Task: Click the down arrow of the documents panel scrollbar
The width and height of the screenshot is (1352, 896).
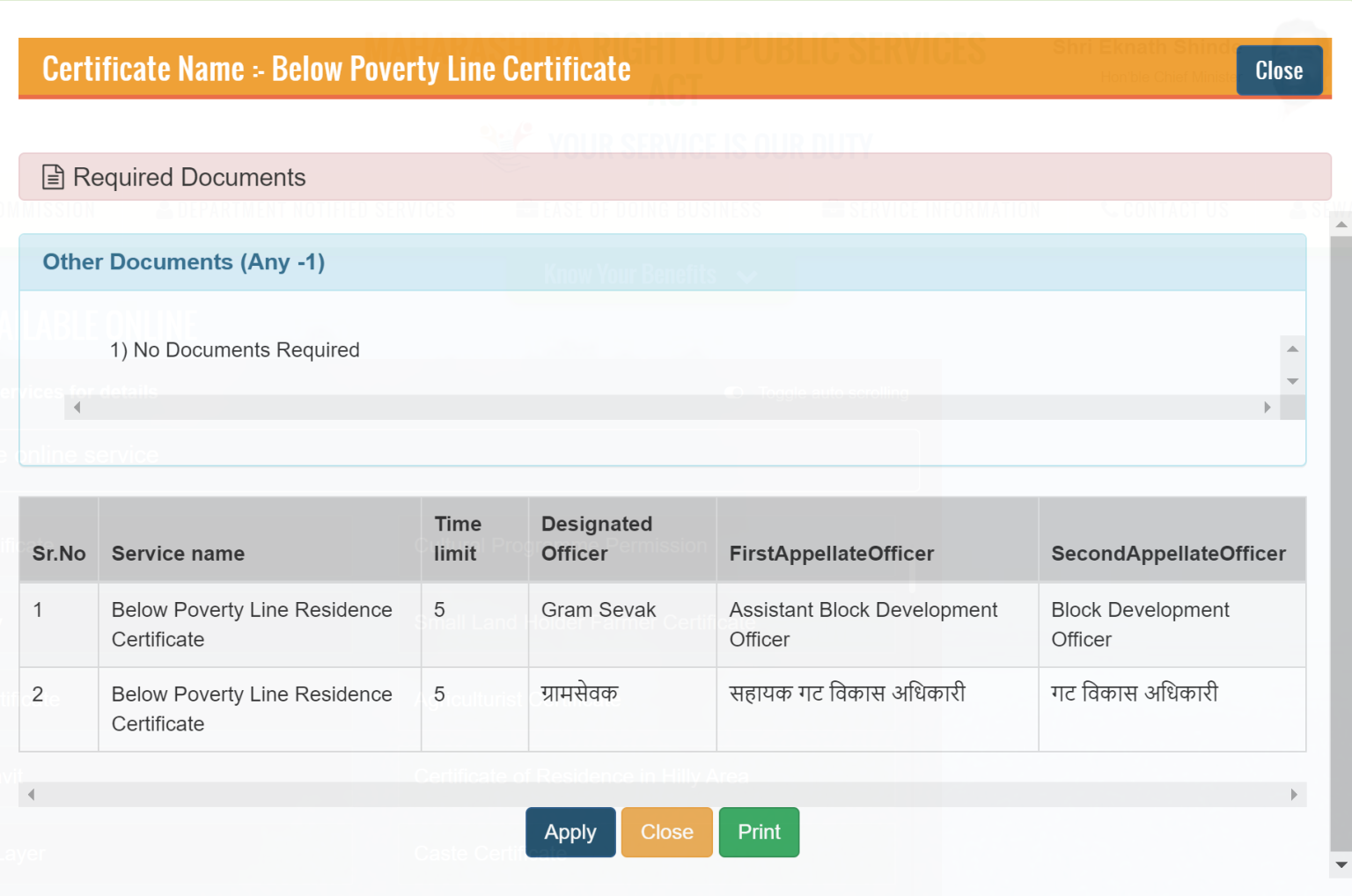Action: pyautogui.click(x=1292, y=381)
